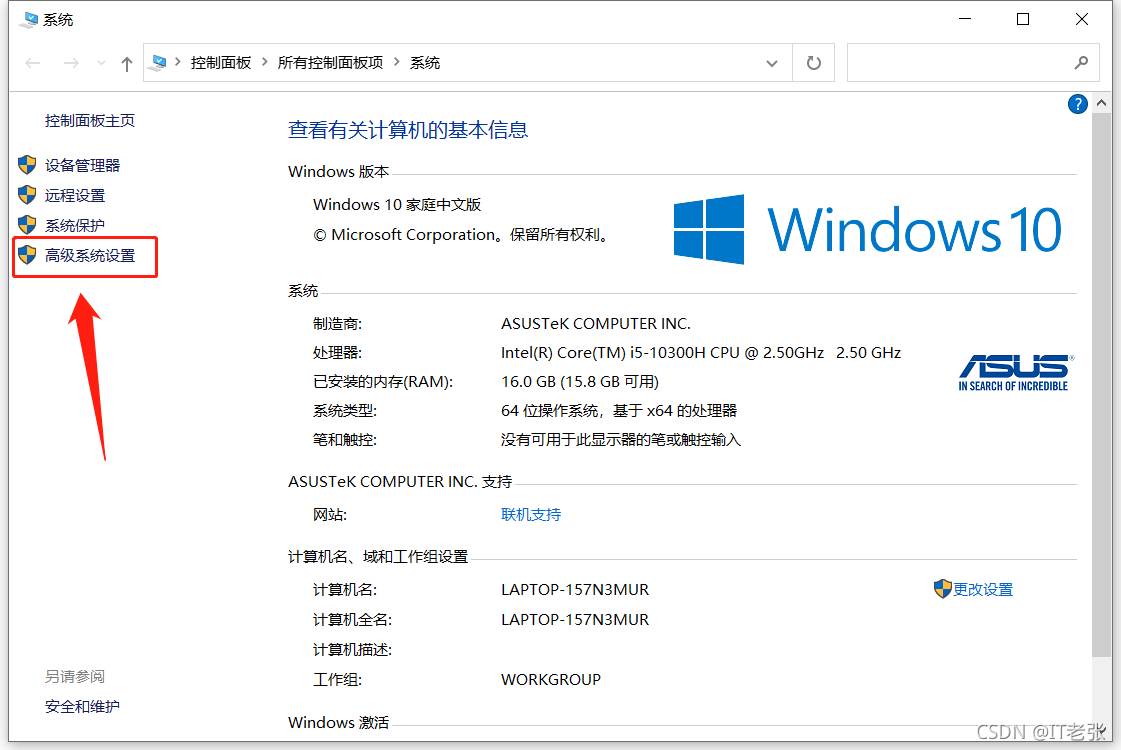Click the Back navigation arrow
The image size is (1121, 750).
[x=33, y=63]
